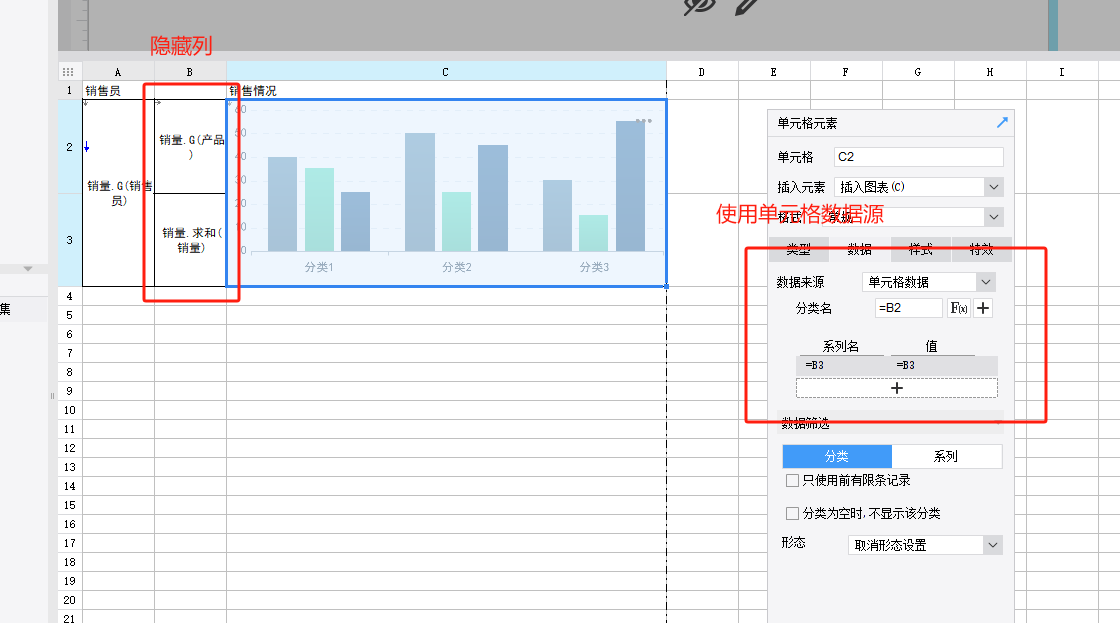Select row 1 header
Screen dimensions: 1120x623
click(69, 91)
